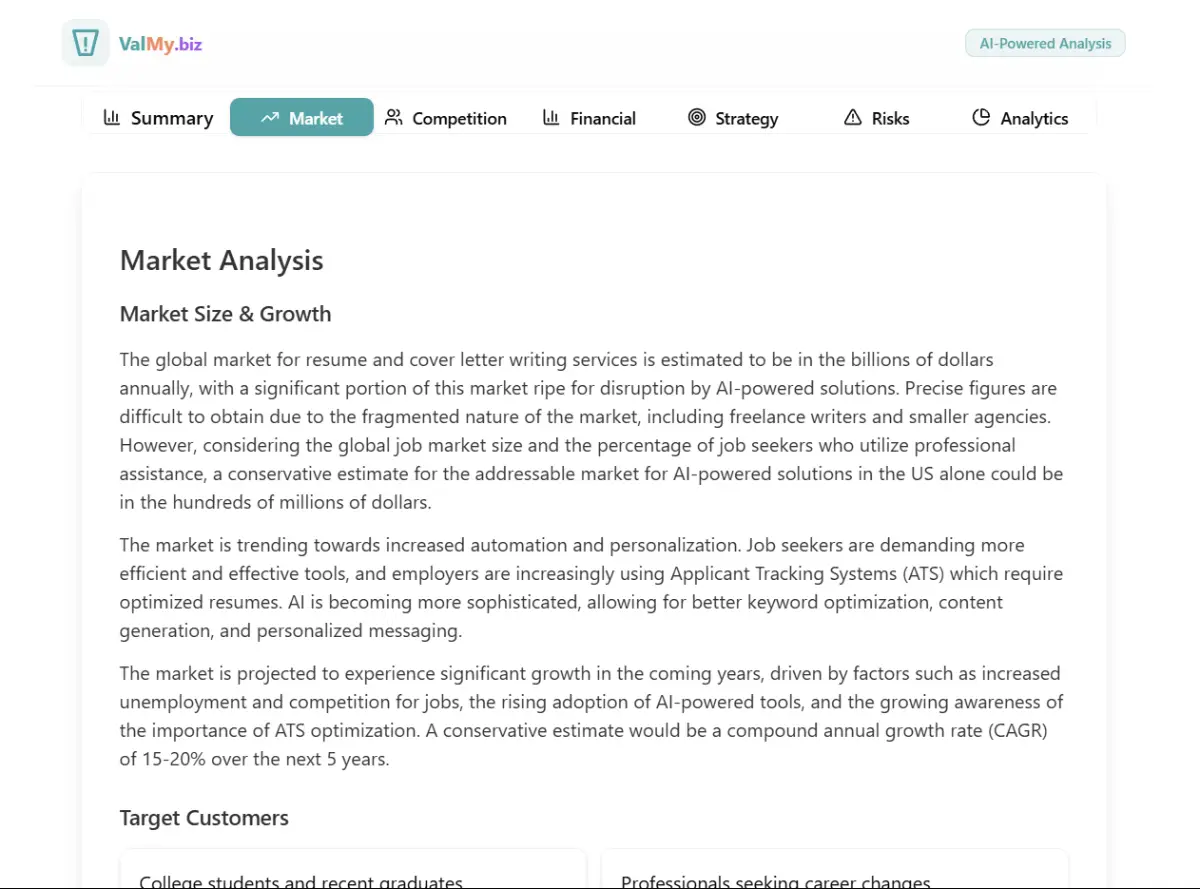Switch to the Summary tab
This screenshot has height=889, width=1200.
171,118
